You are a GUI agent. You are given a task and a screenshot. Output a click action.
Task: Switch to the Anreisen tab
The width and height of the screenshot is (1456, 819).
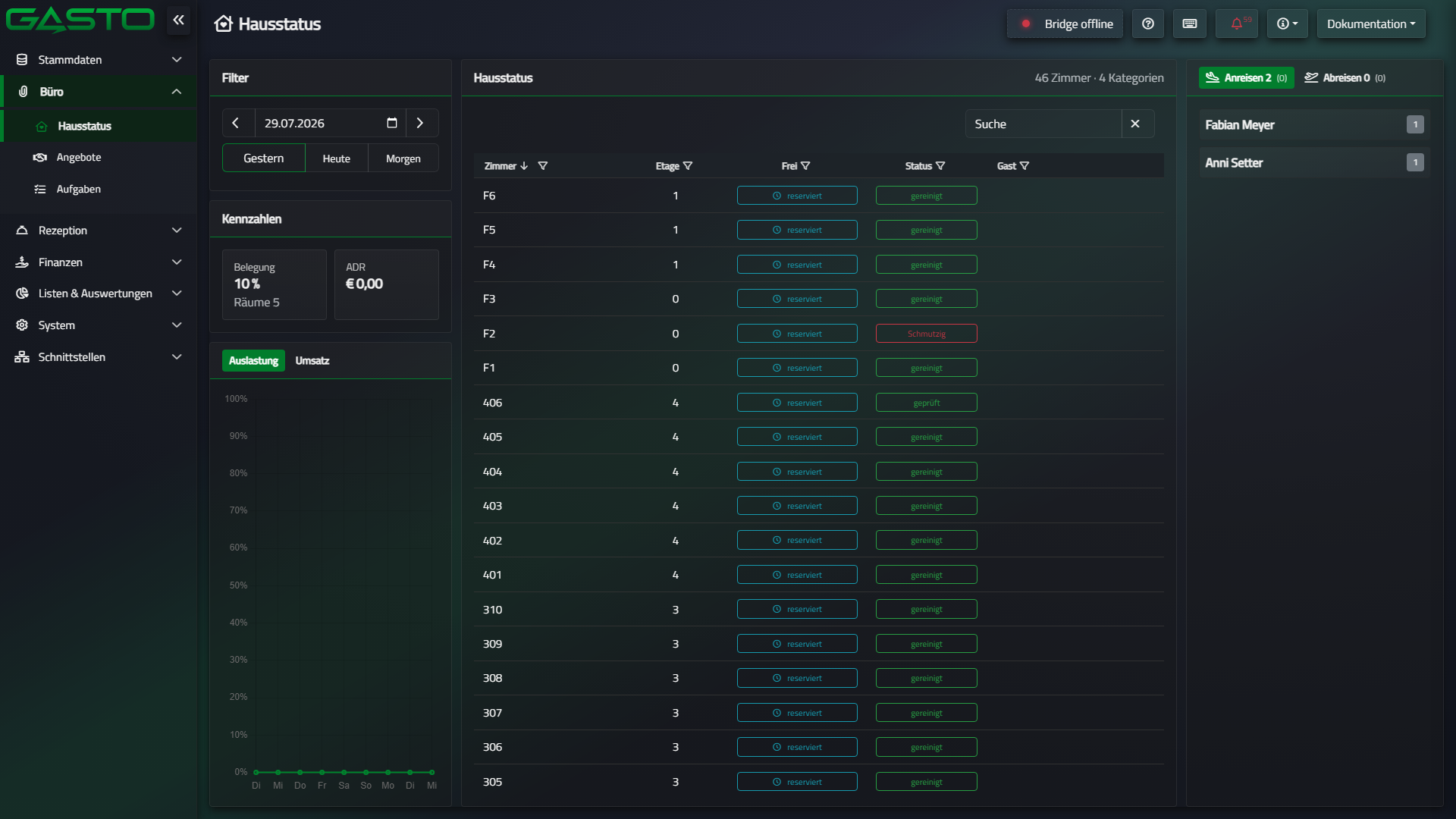[x=1246, y=78]
